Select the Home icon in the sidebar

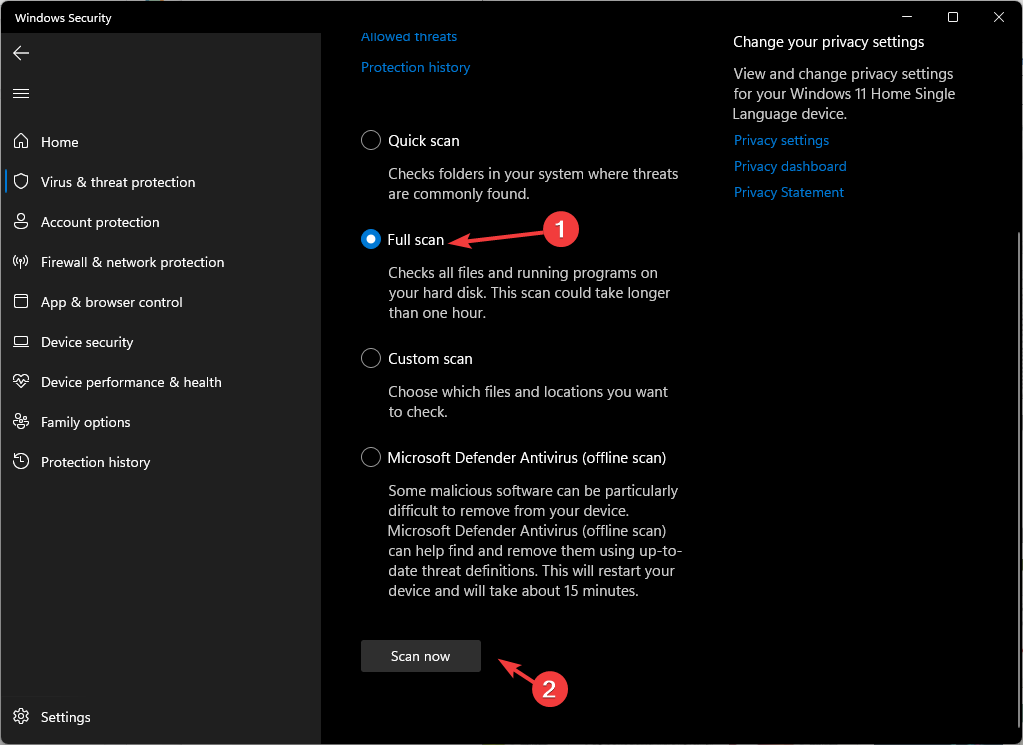[20, 141]
